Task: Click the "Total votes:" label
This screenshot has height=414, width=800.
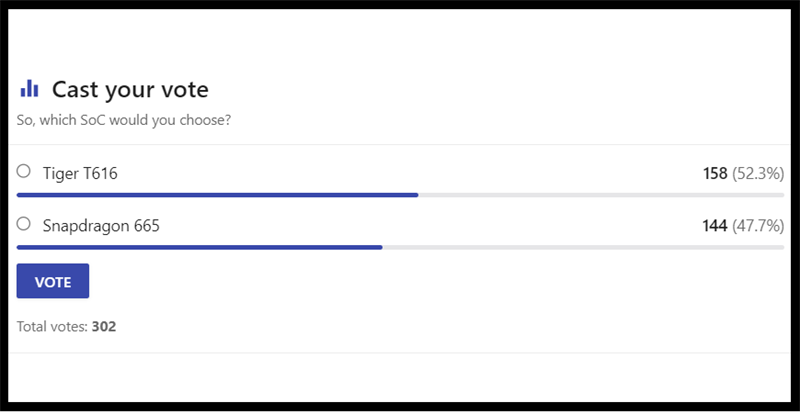Action: [52, 326]
